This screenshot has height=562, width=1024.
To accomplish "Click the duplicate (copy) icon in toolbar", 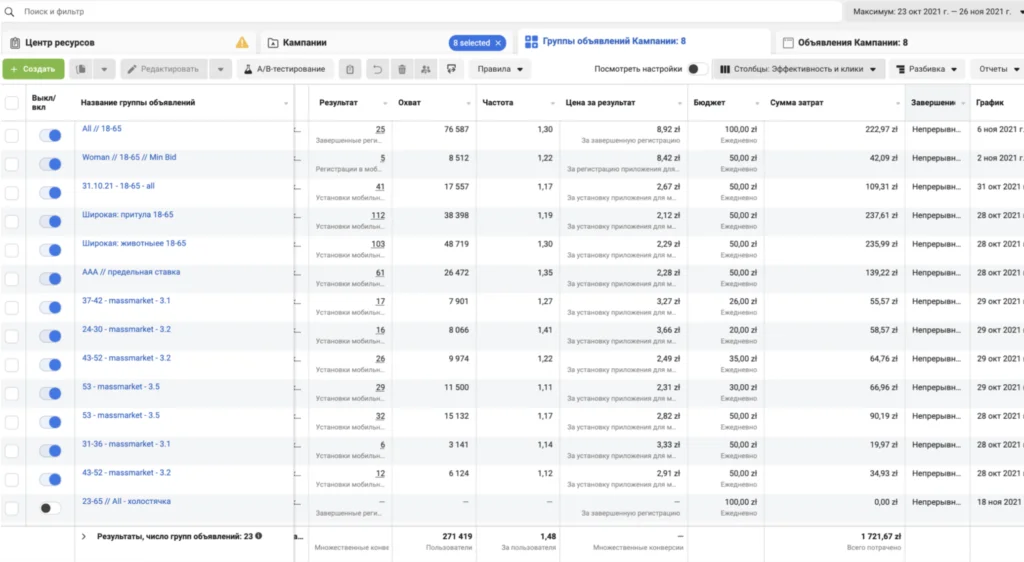I will tap(81, 69).
